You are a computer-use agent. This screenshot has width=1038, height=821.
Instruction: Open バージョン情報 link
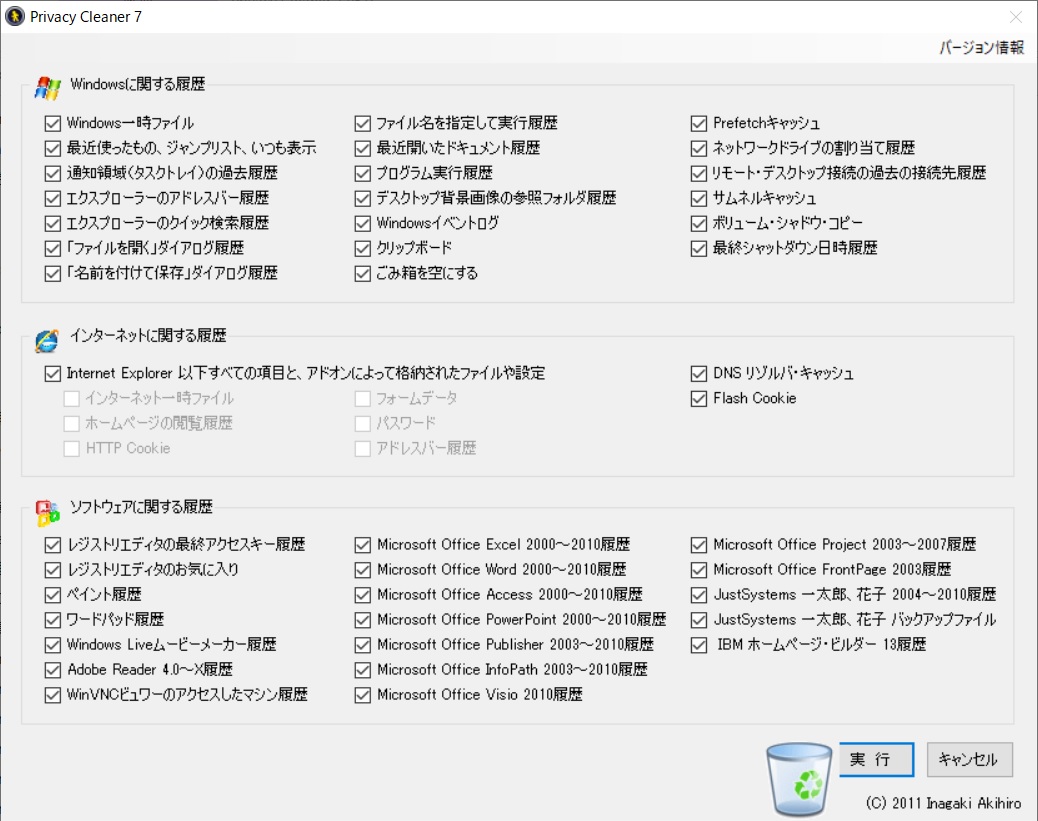(981, 48)
